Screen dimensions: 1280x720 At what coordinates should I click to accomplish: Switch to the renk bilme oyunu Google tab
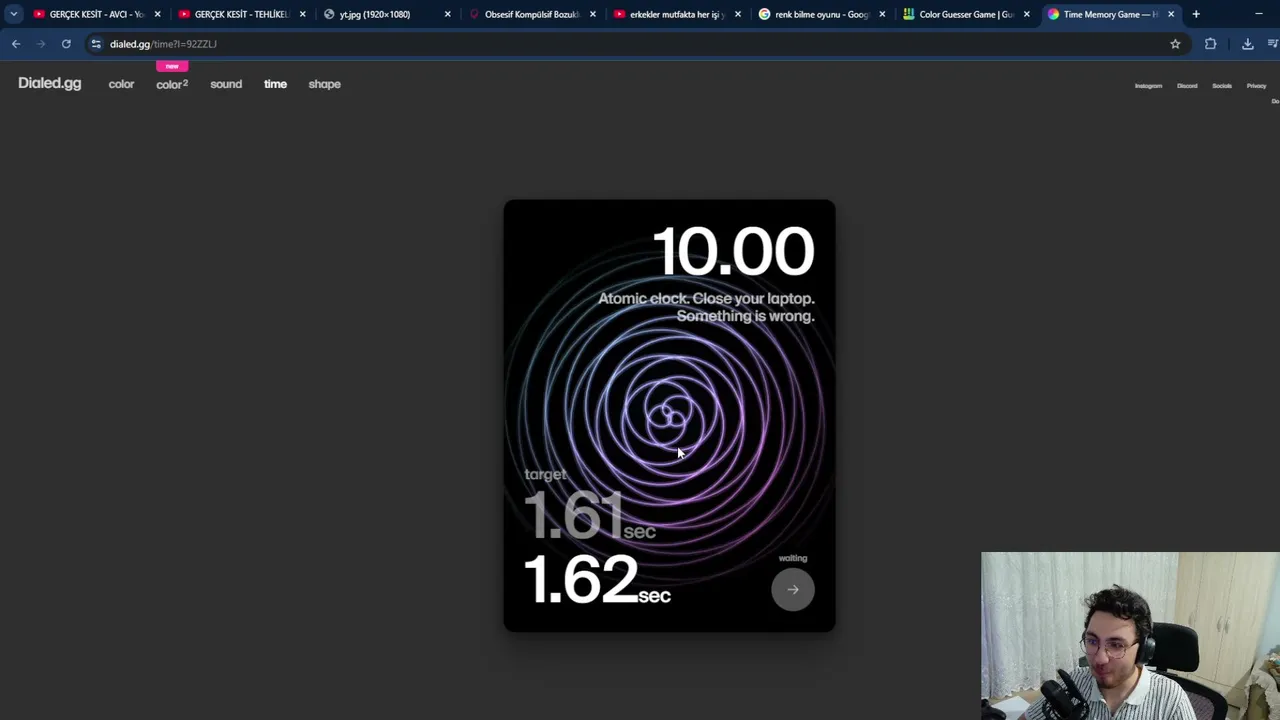click(x=821, y=14)
